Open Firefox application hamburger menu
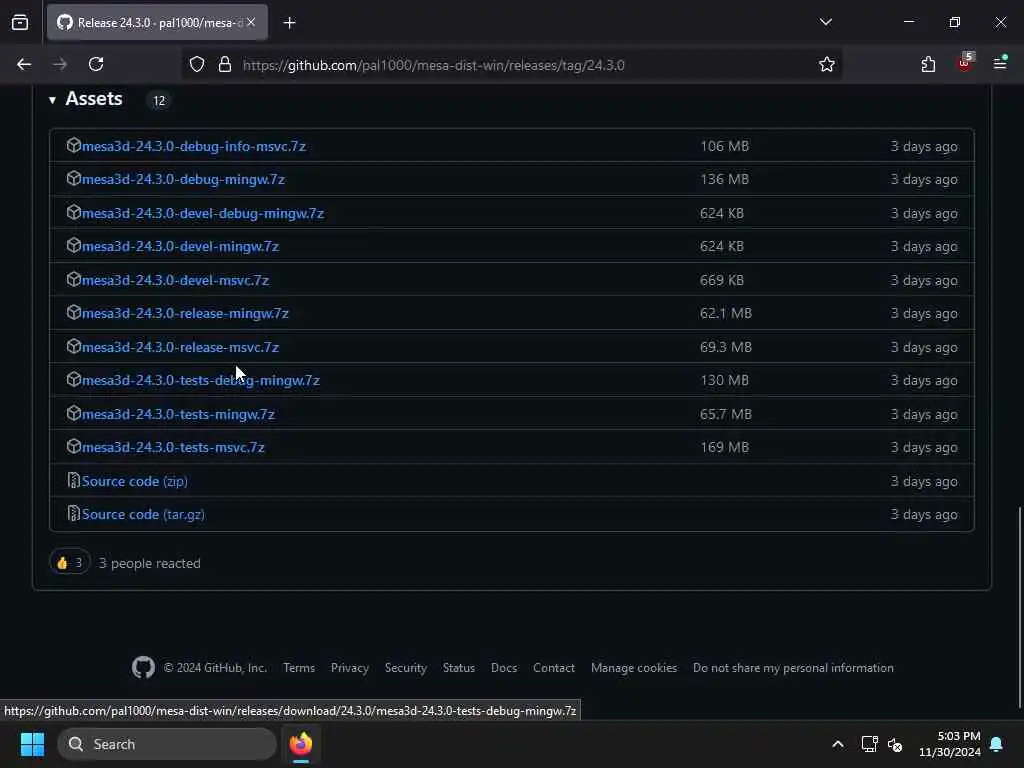Screen dimensions: 1024x768 (1000, 64)
